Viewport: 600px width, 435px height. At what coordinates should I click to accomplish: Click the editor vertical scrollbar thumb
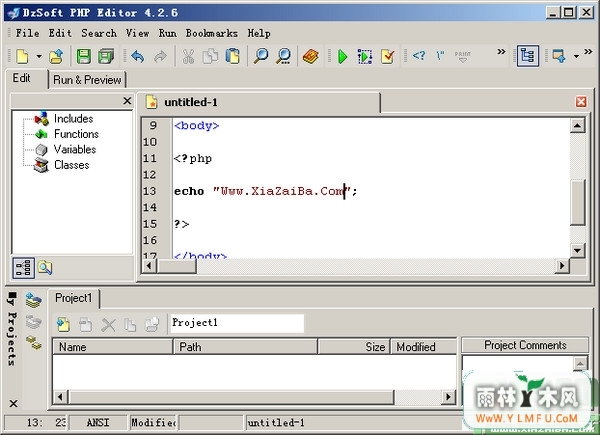pyautogui.click(x=577, y=202)
